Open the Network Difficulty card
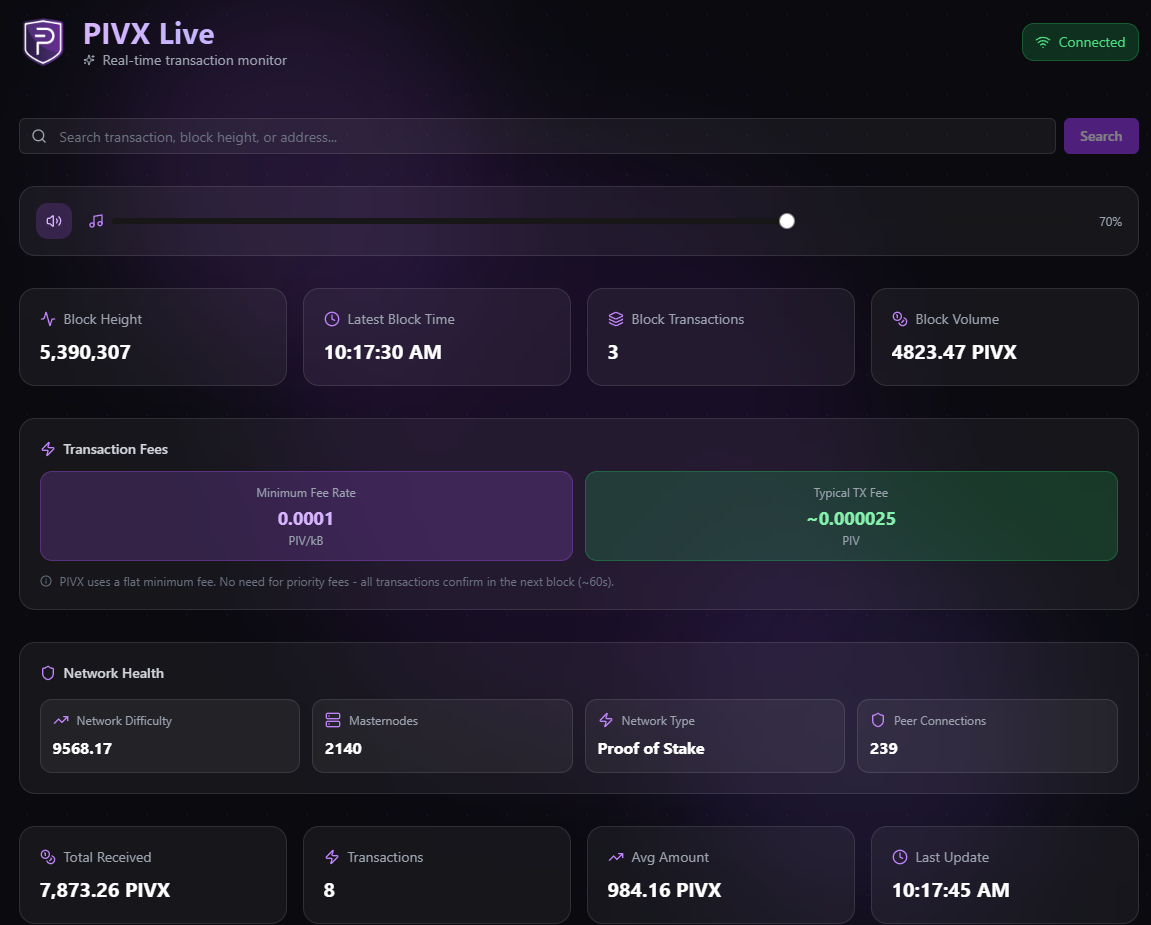Image resolution: width=1151 pixels, height=925 pixels. click(170, 736)
